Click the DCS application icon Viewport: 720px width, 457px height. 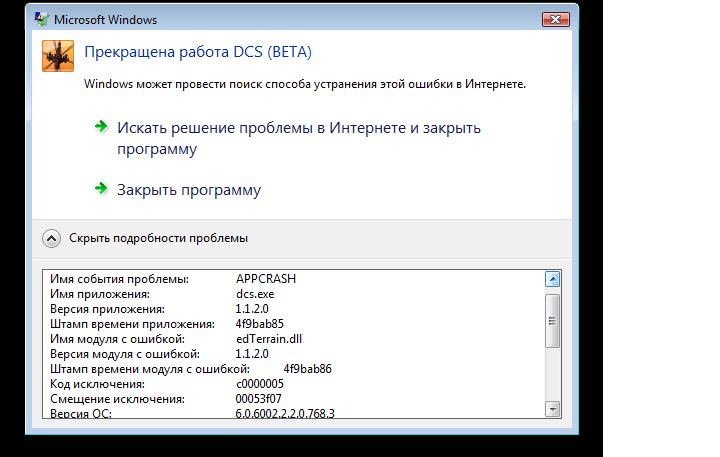[x=58, y=56]
